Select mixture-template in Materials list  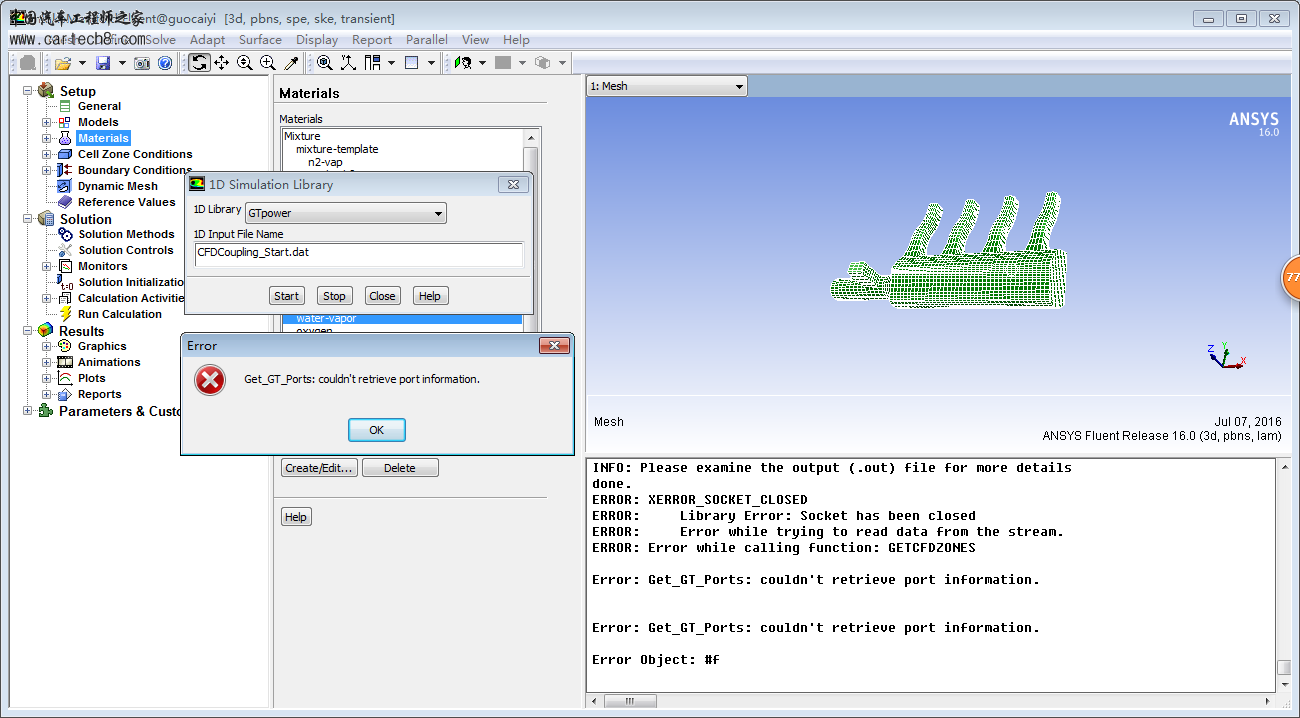coord(337,149)
